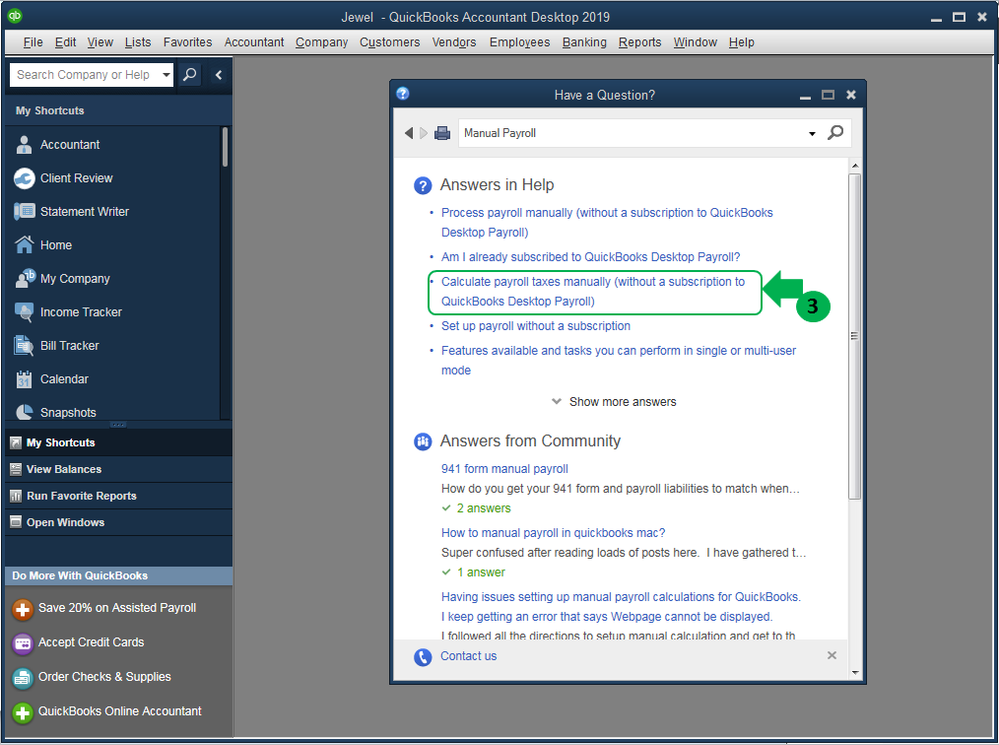The width and height of the screenshot is (999, 745).
Task: Open Calculate payroll taxes manually link
Action: pos(593,291)
